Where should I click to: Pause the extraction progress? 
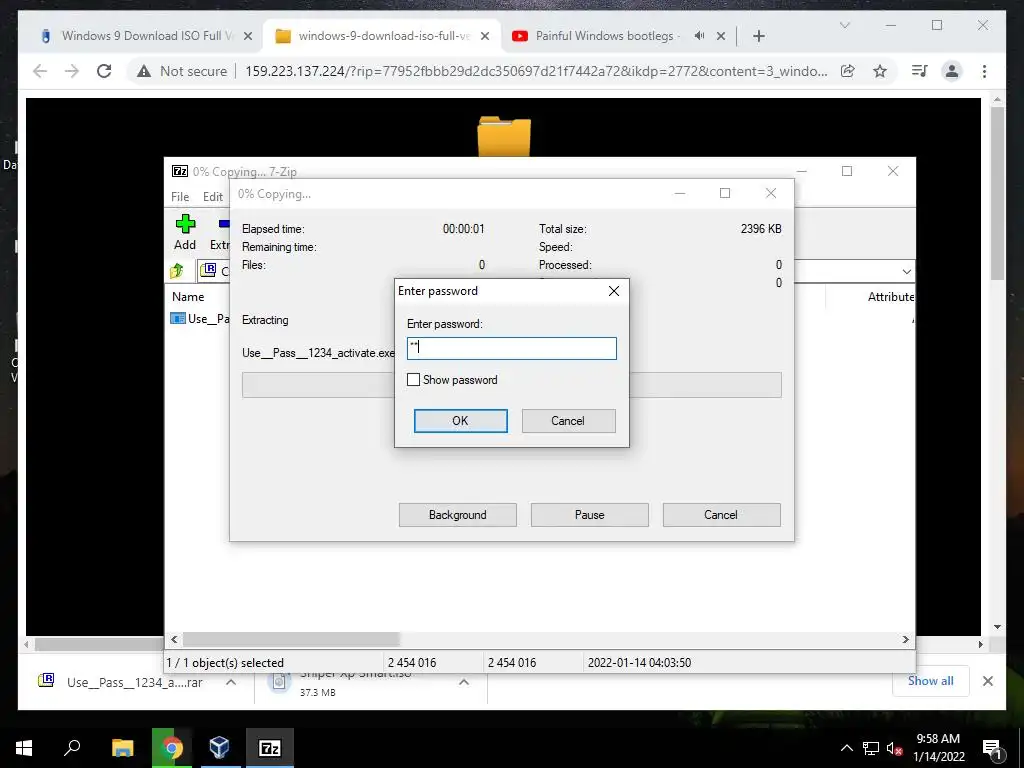tap(590, 515)
